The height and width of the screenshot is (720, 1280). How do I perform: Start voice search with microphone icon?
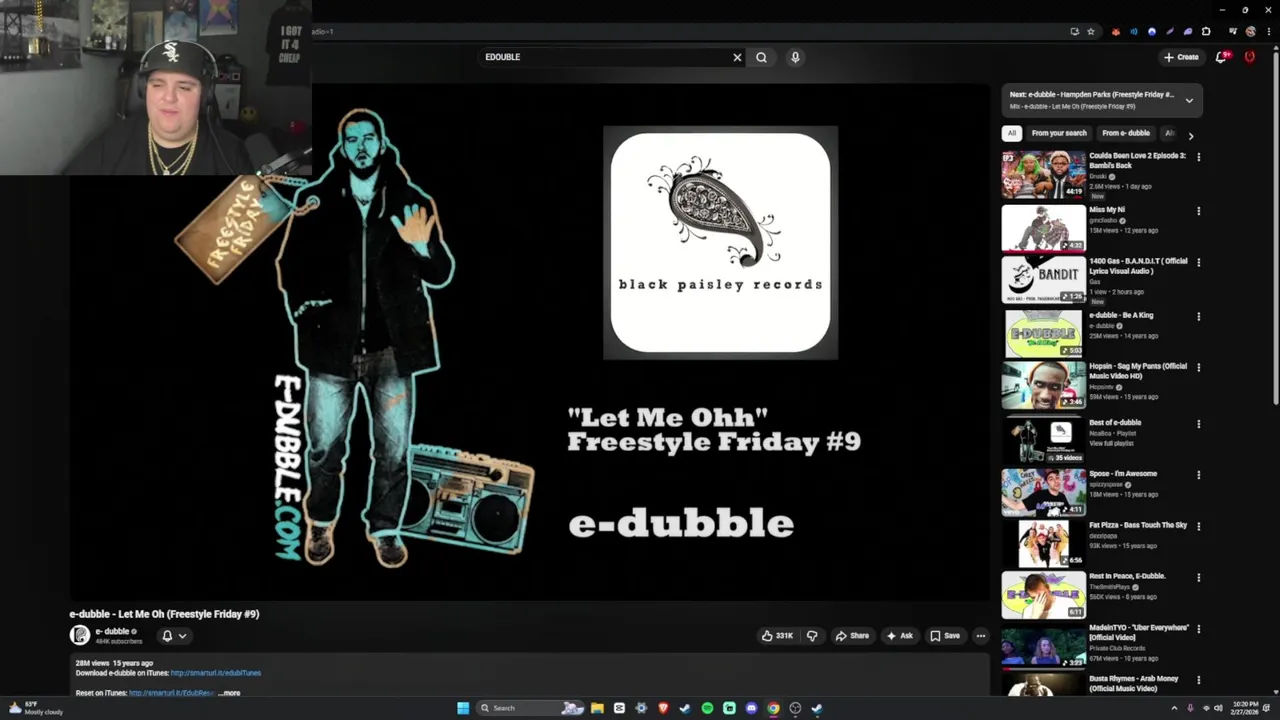795,57
